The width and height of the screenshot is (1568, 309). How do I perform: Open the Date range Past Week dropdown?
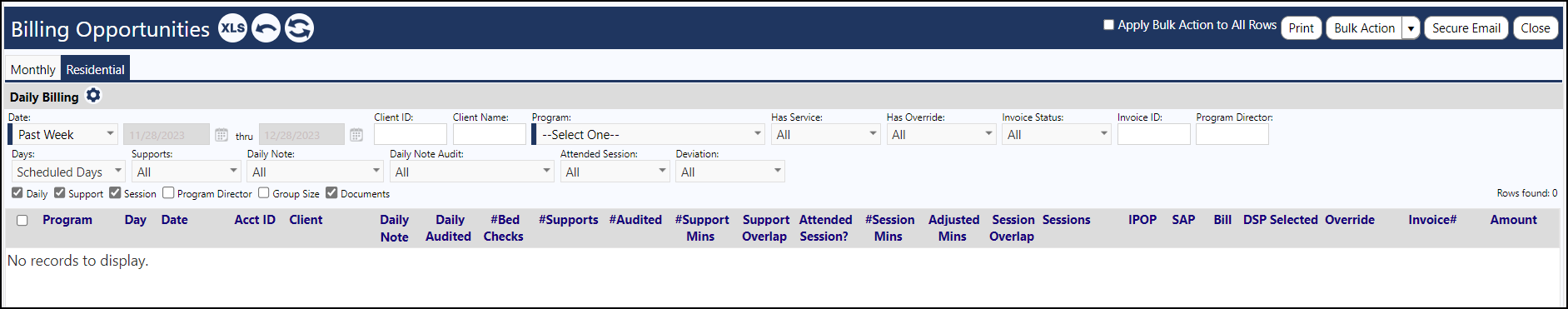63,134
